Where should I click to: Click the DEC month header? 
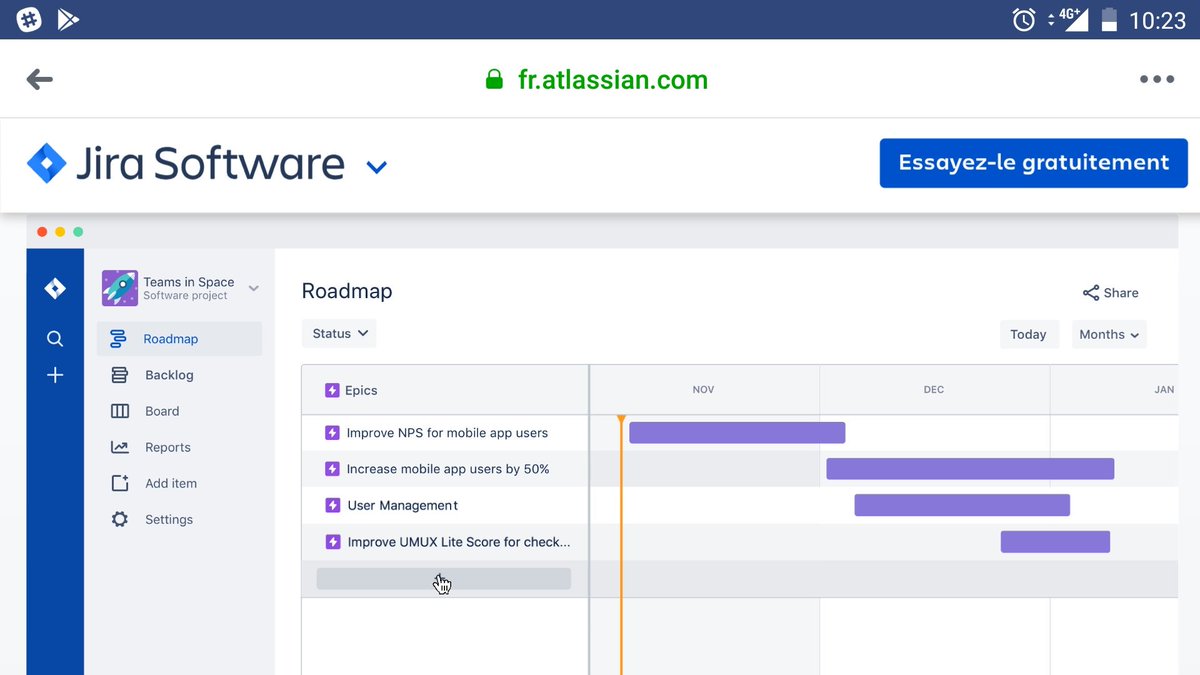(x=934, y=390)
